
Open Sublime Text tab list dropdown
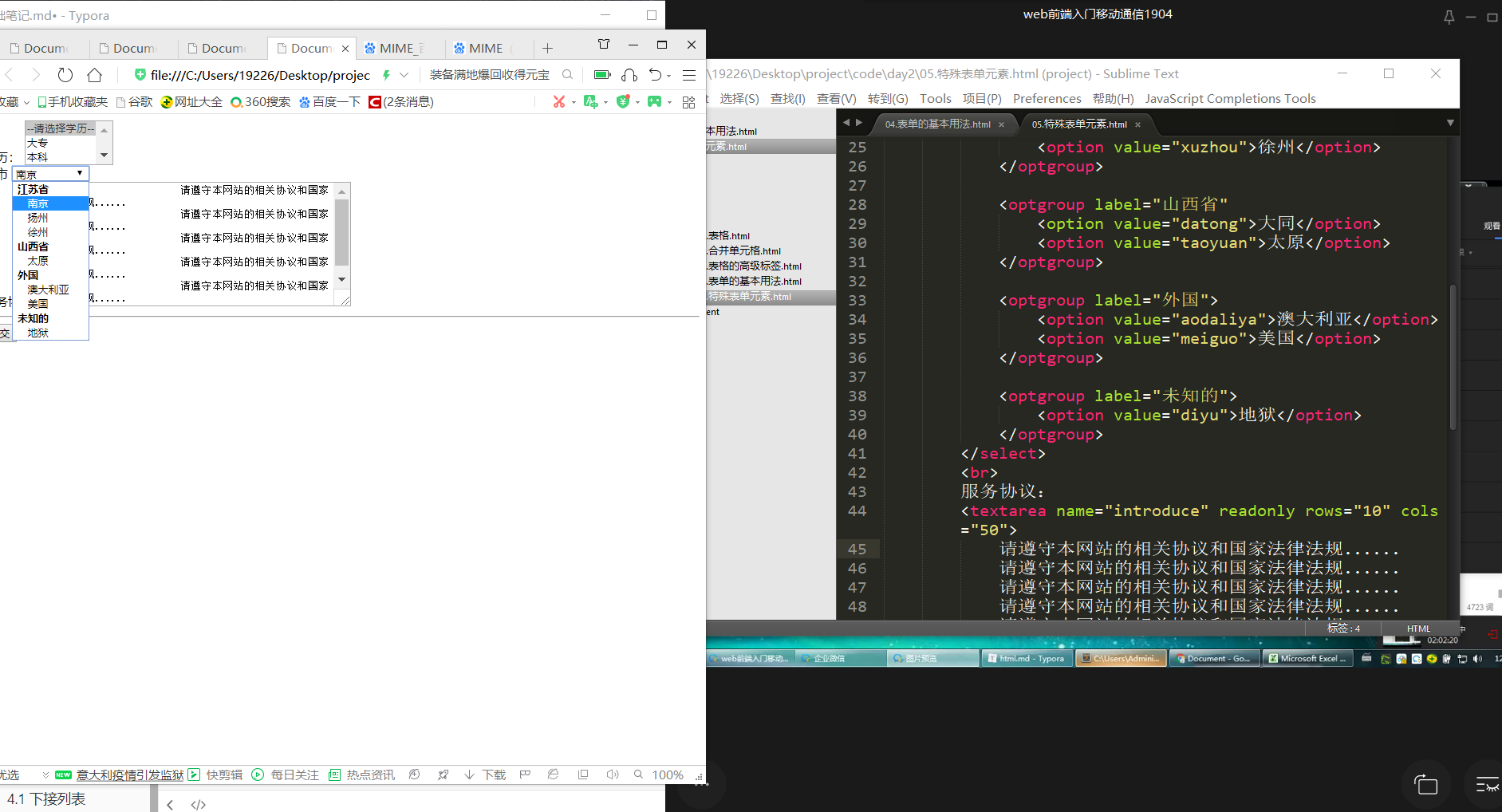(x=1450, y=123)
